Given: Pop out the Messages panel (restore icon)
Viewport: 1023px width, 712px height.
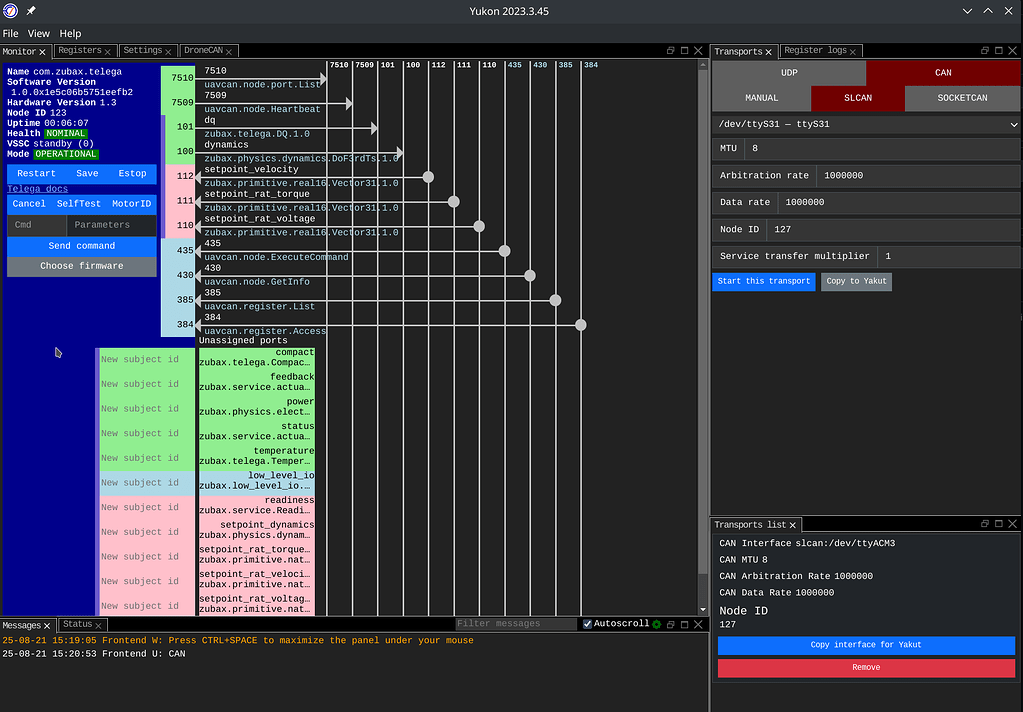Looking at the screenshot, I should 670,624.
